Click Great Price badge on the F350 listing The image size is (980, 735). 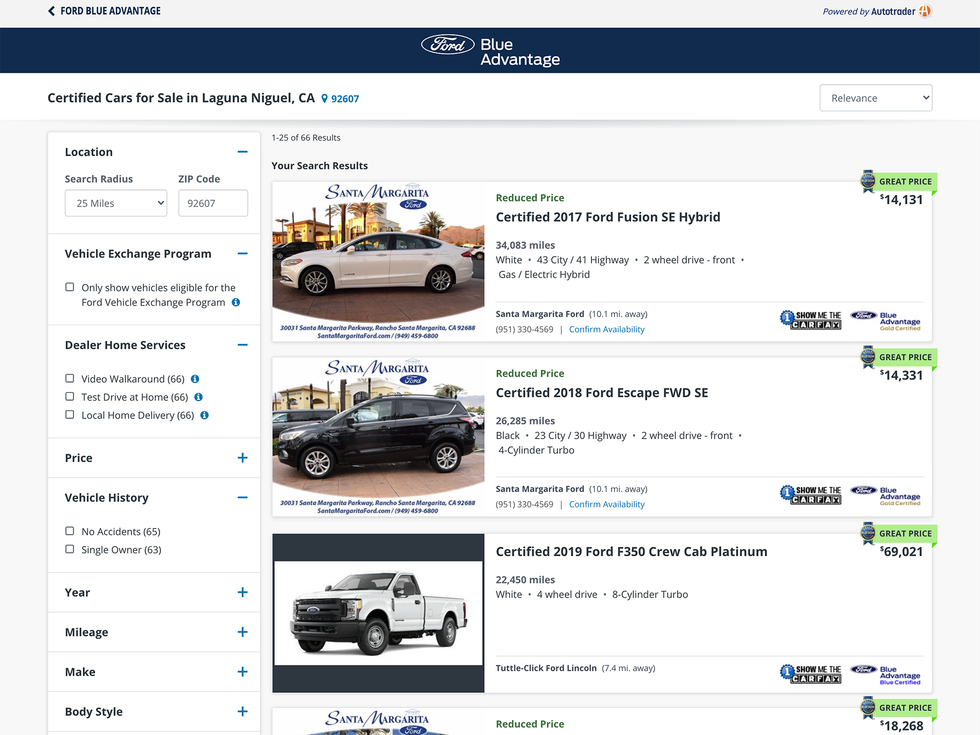[x=899, y=533]
